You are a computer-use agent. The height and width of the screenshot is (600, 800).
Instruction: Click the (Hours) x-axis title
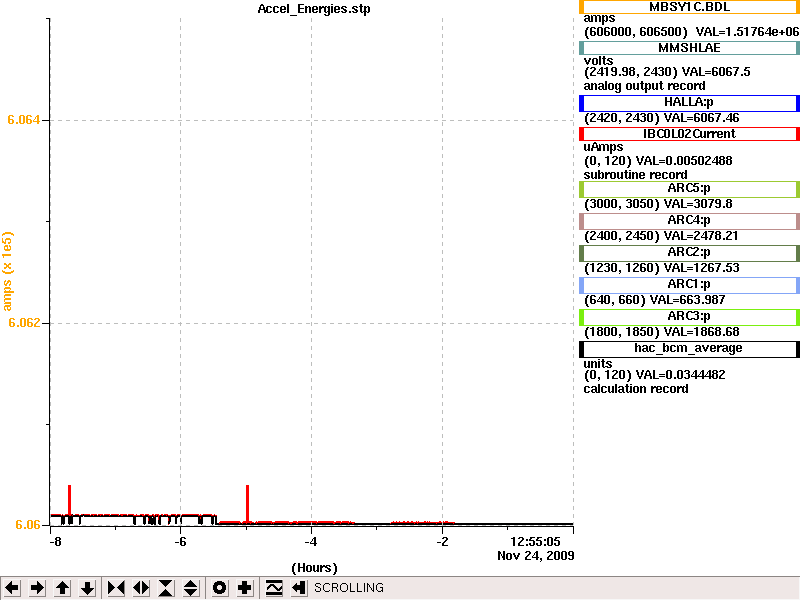coord(314,568)
